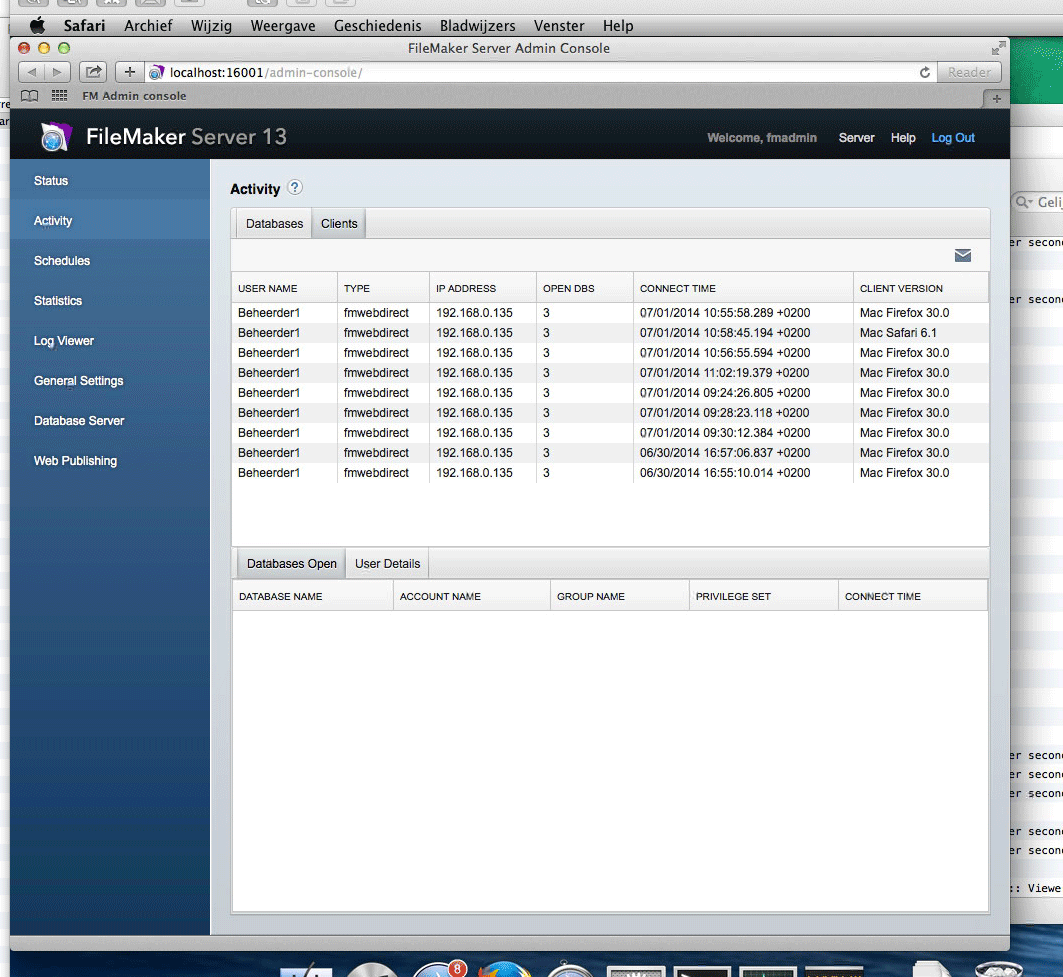The height and width of the screenshot is (977, 1063).
Task: Open the Help menu in FileMaker header
Action: point(903,138)
